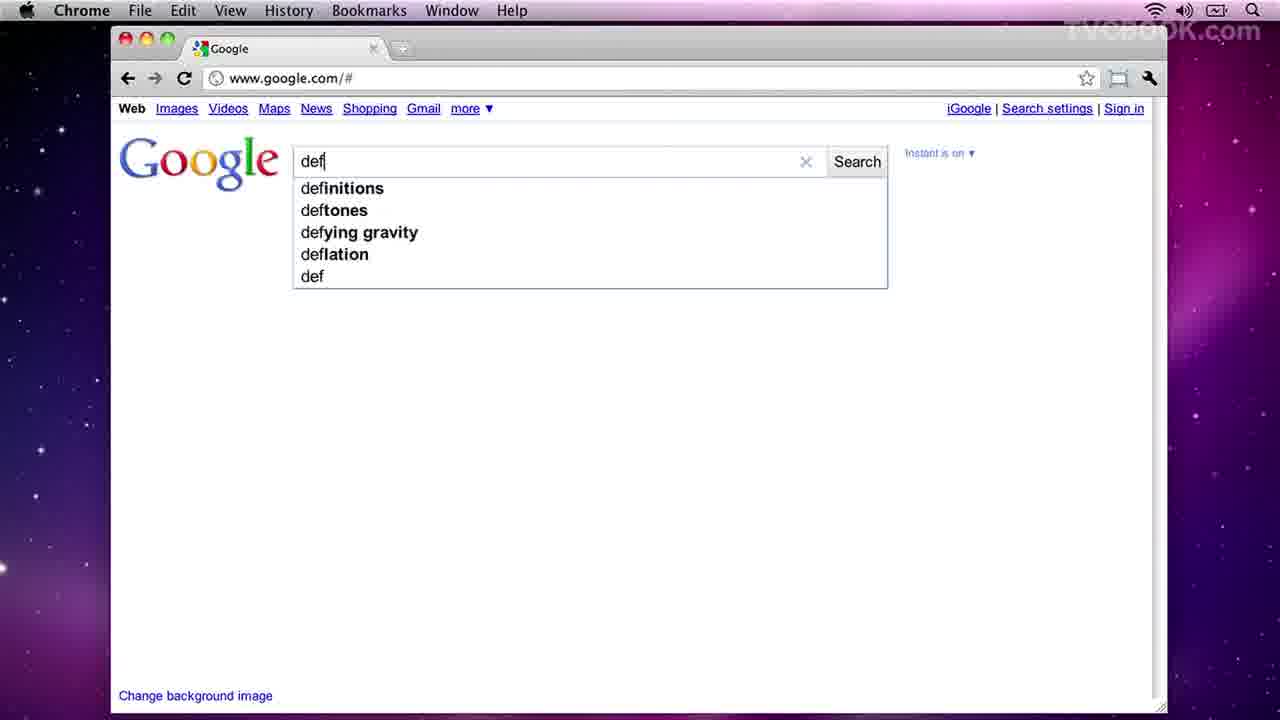The height and width of the screenshot is (720, 1280).
Task: Bookmark this page with the star icon
Action: click(x=1086, y=78)
